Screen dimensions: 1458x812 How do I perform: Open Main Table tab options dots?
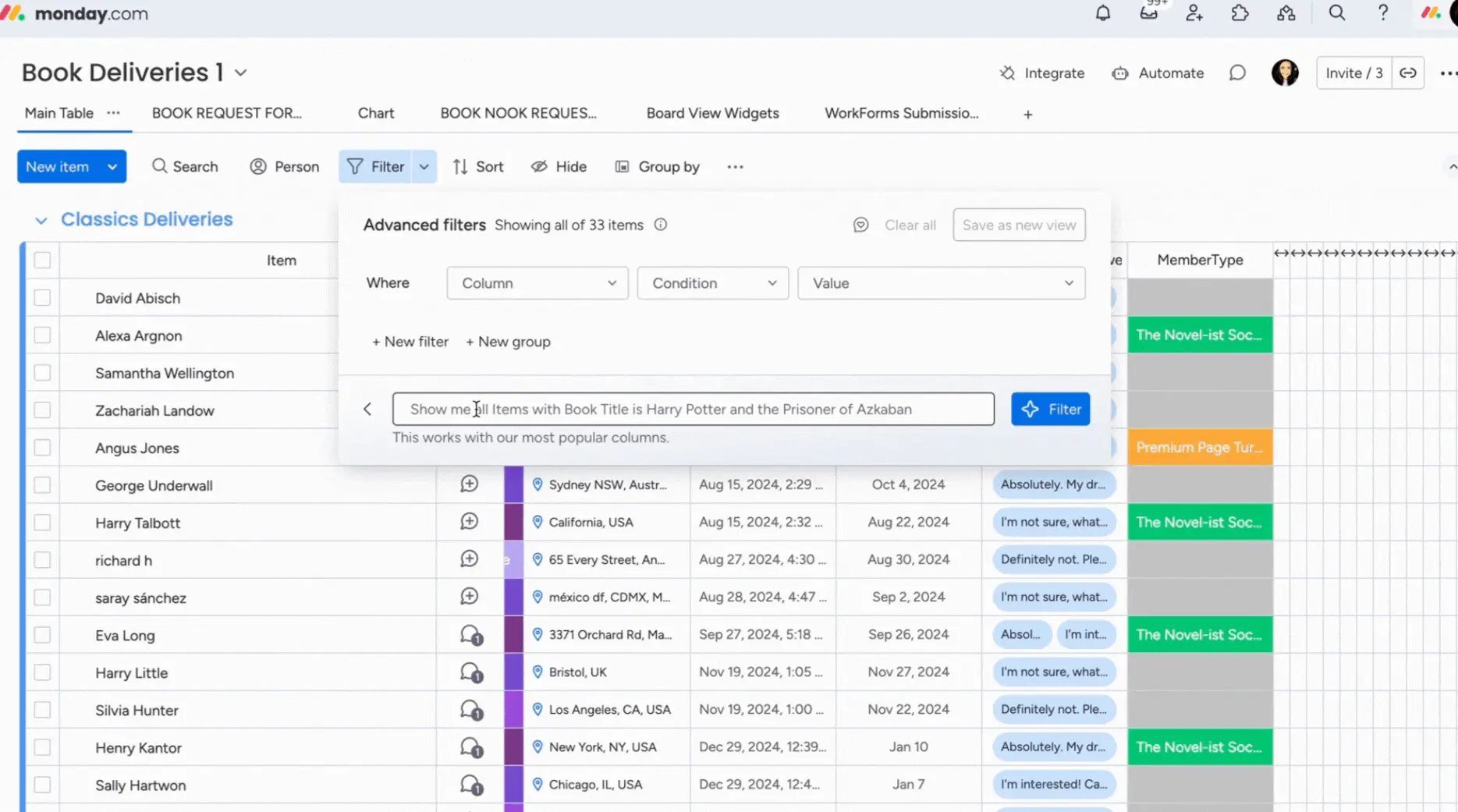(x=114, y=113)
